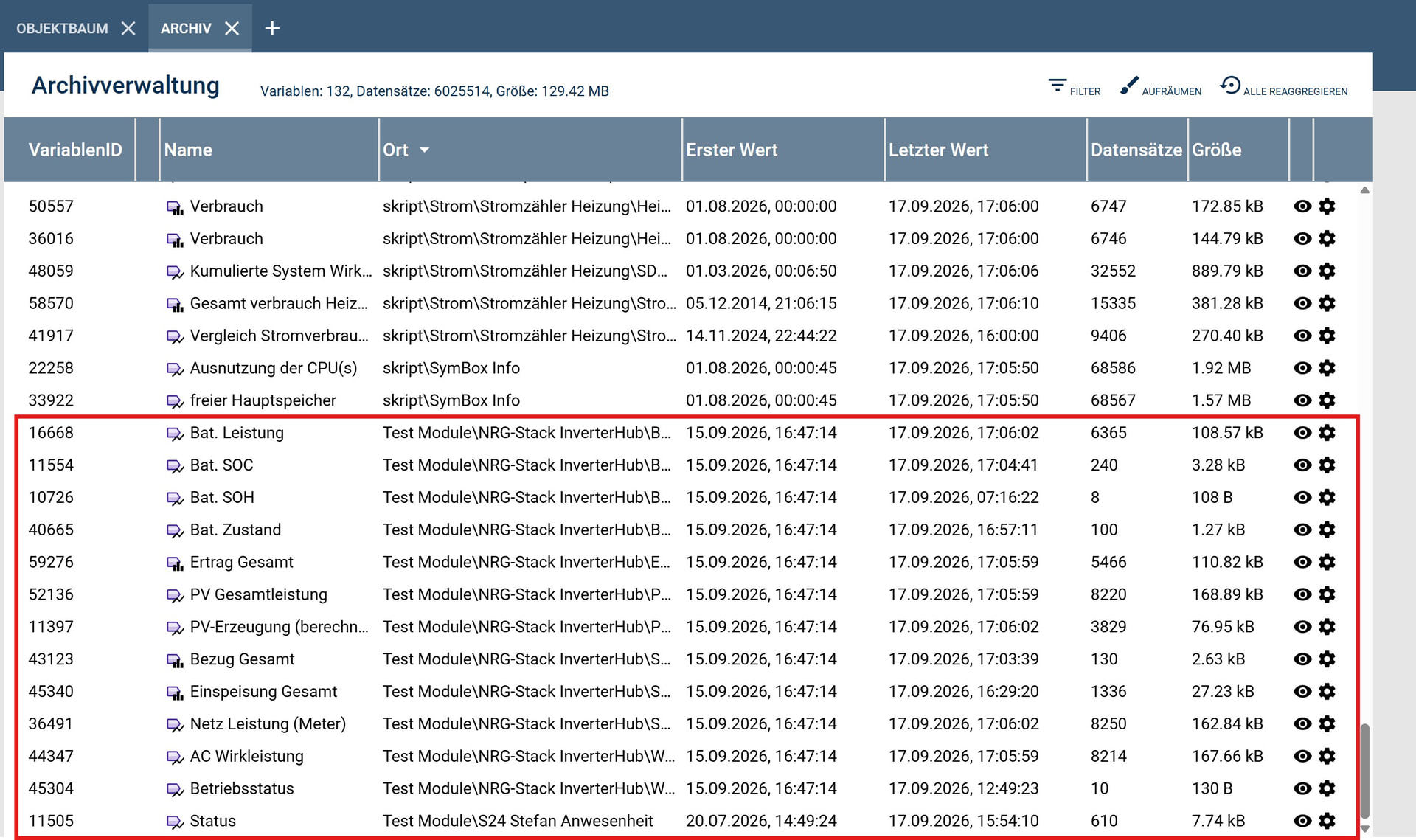Open the filter icon in header
Screen dimensions: 1416x840
point(1057,86)
